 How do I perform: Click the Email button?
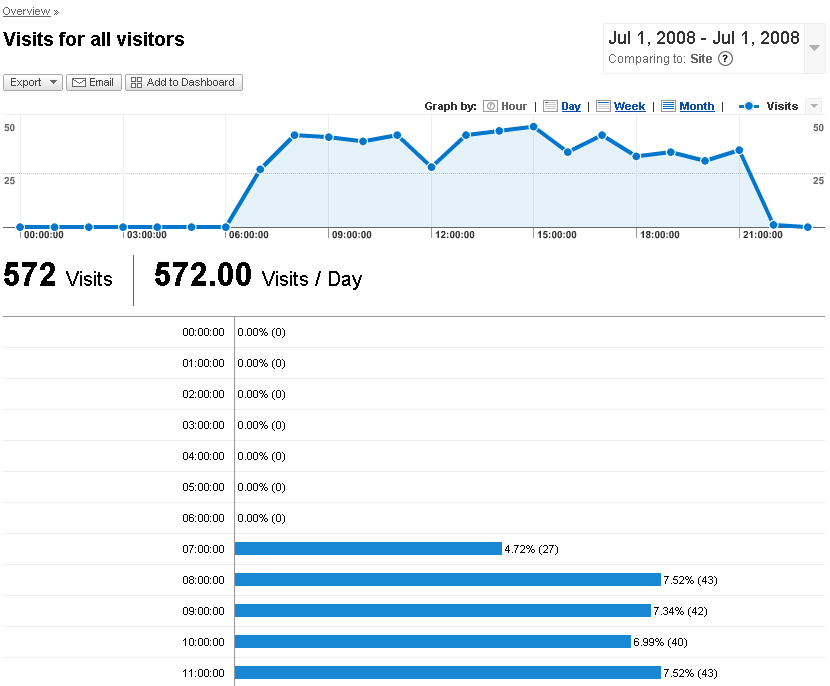94,83
